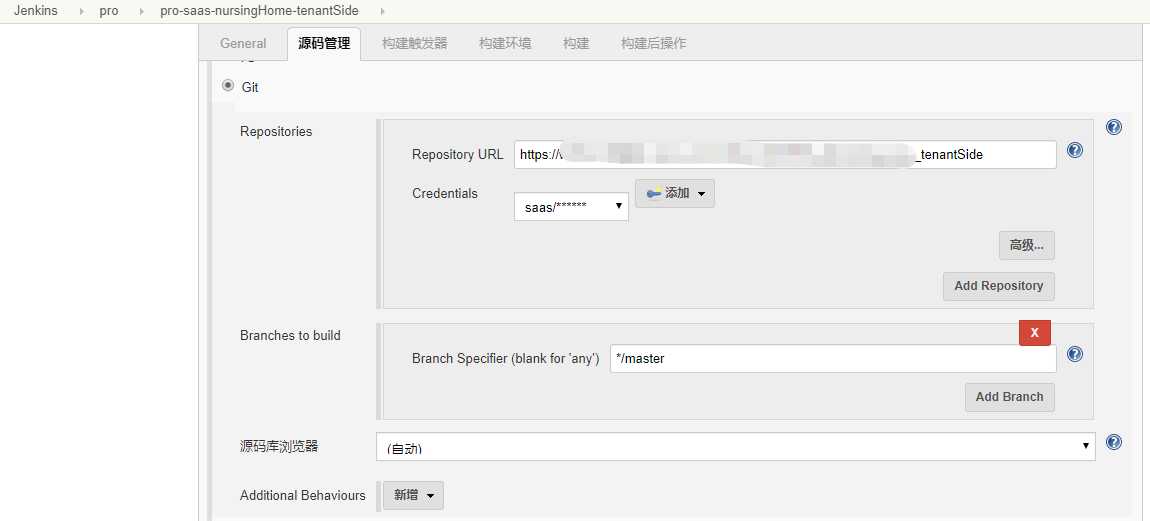Image resolution: width=1150 pixels, height=521 pixels.
Task: Click the Branches to build label
Action: pos(290,335)
